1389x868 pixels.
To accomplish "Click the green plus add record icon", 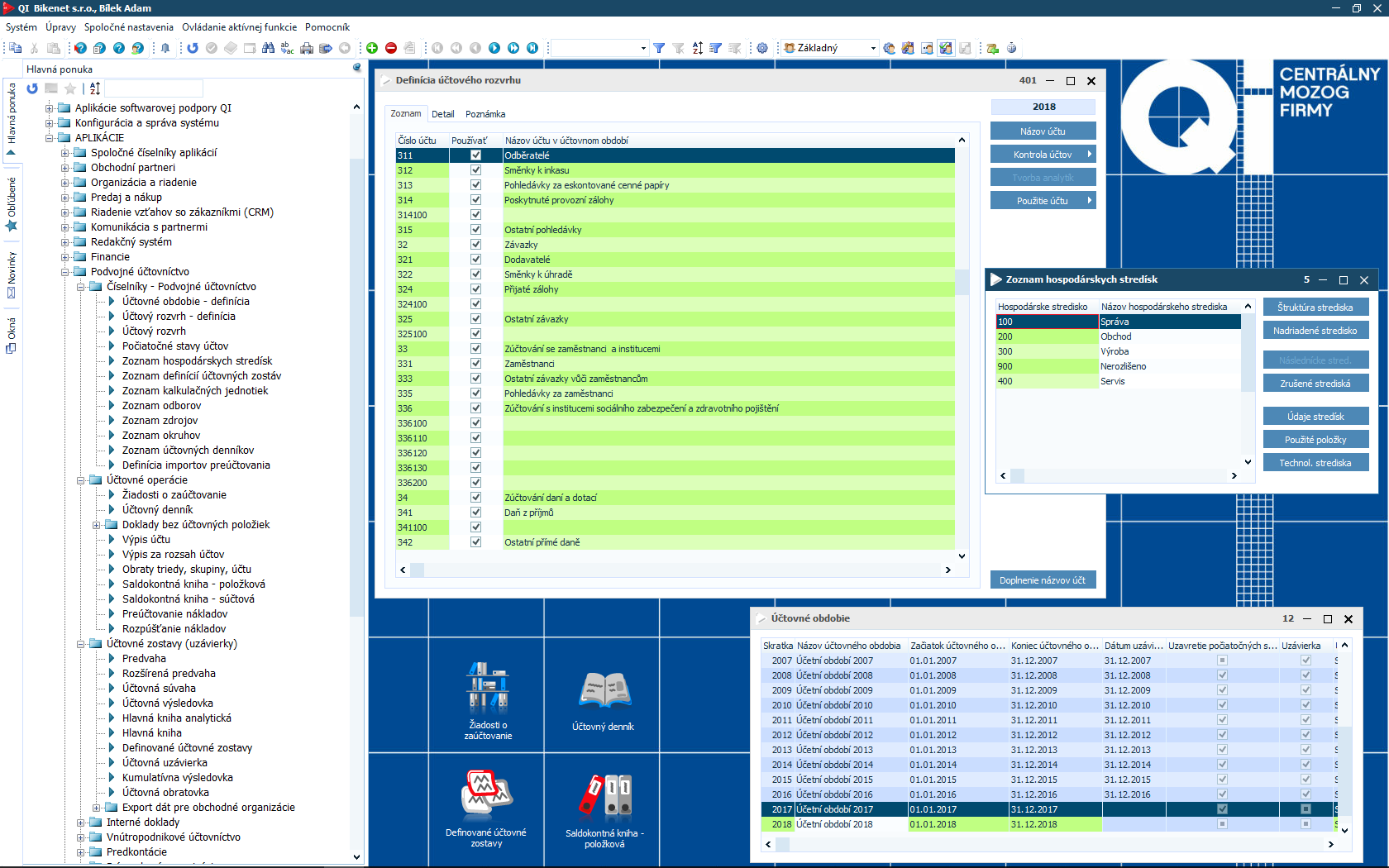I will (x=372, y=48).
